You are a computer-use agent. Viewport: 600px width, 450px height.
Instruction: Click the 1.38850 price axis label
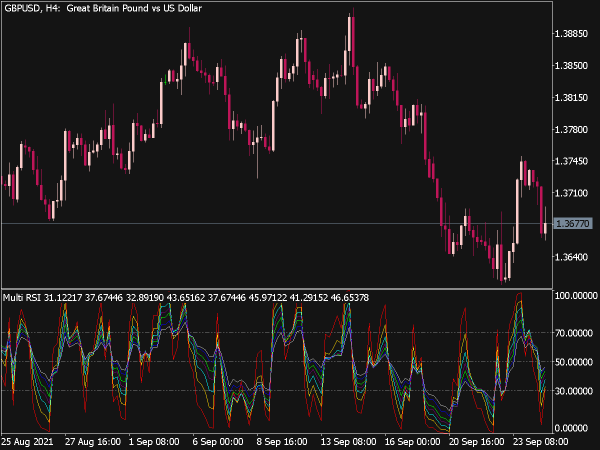(x=571, y=34)
